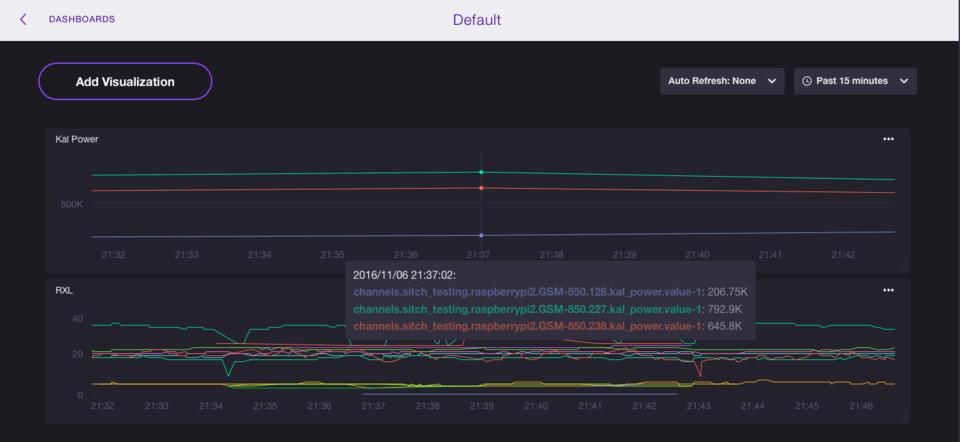Click the GSM-850.227 series in tooltip
Screen dimensions: 960x442
coord(527,309)
